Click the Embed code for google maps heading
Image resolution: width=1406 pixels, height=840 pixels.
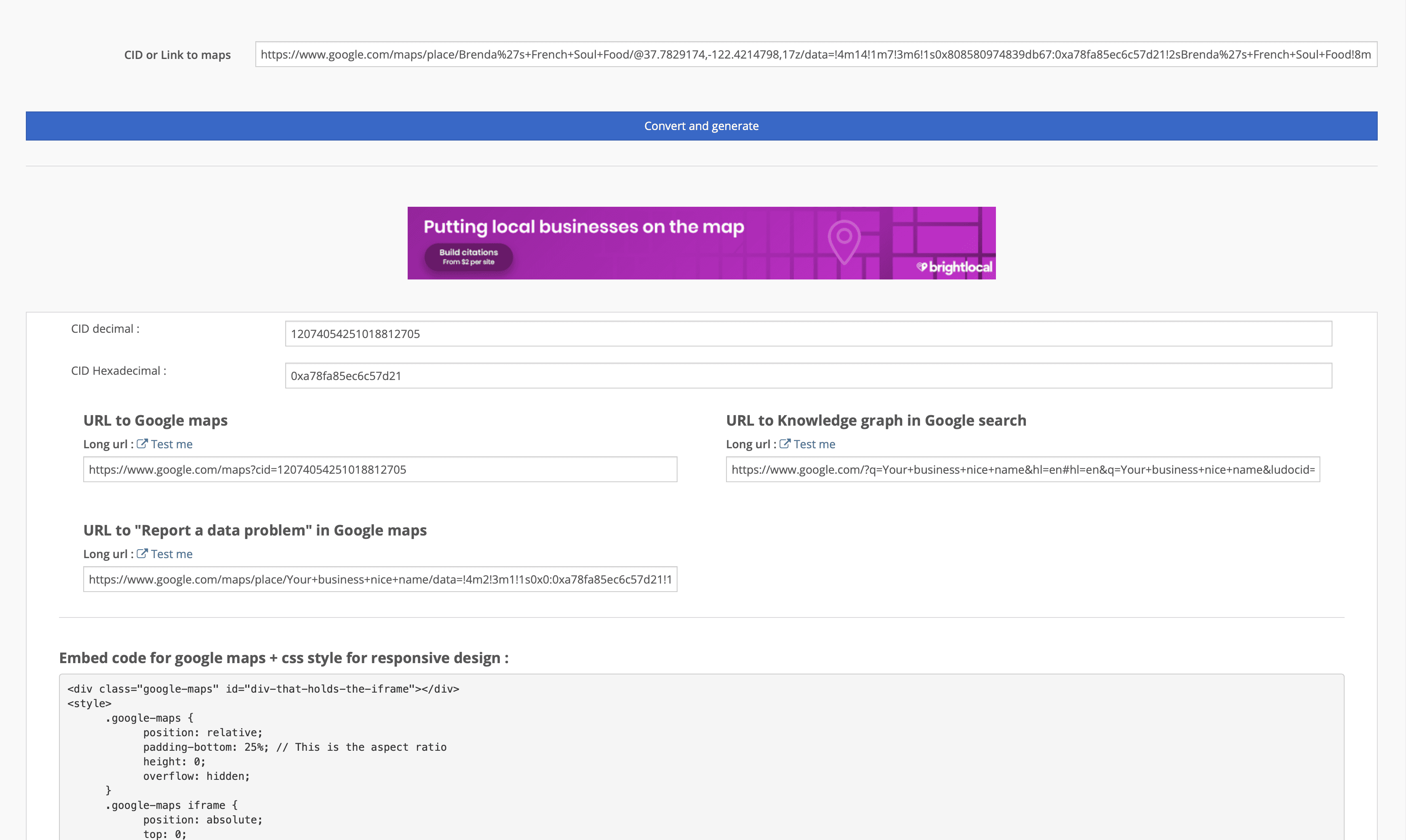click(284, 658)
